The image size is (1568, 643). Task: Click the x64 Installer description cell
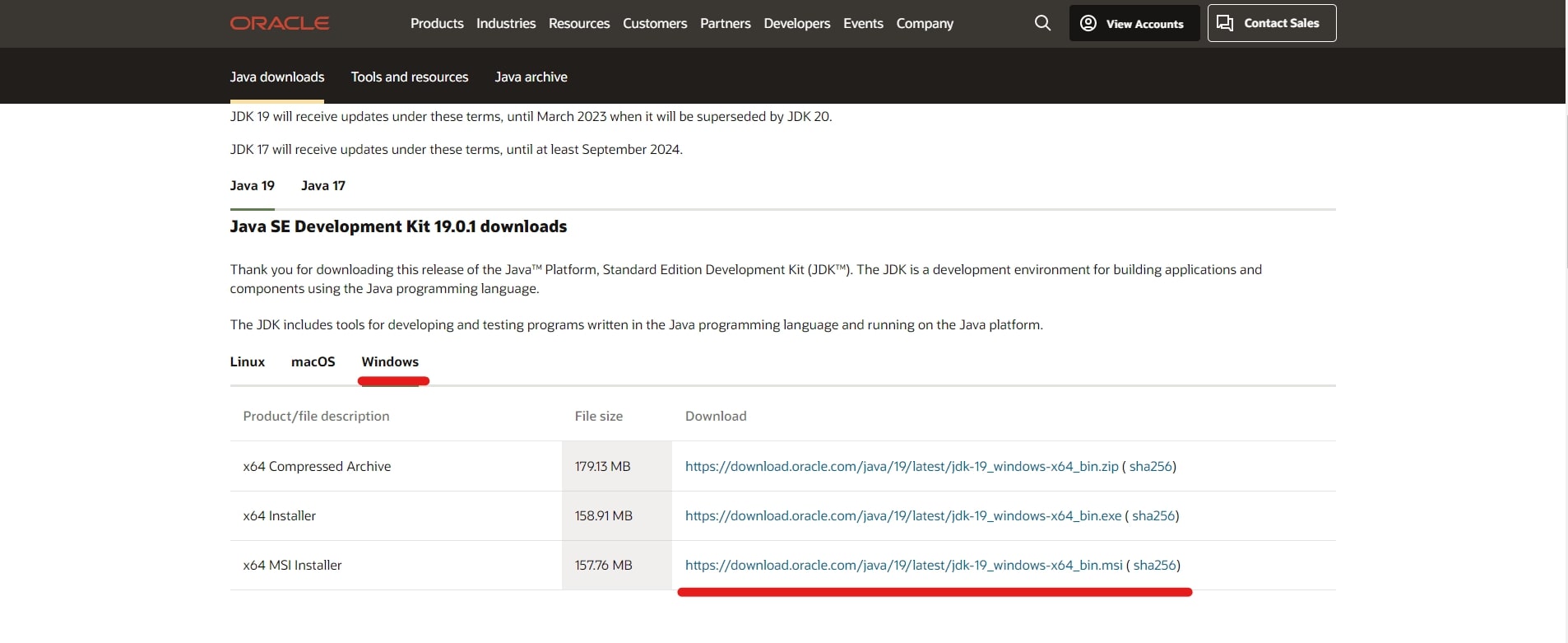point(396,515)
